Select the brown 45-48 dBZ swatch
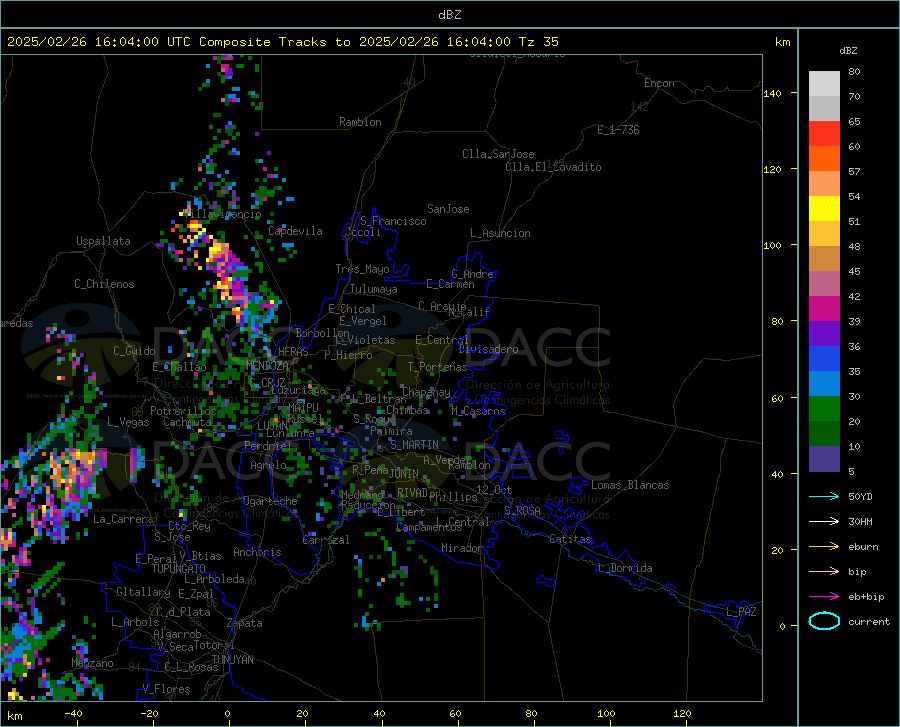Screen dimensions: 900x727 824,259
